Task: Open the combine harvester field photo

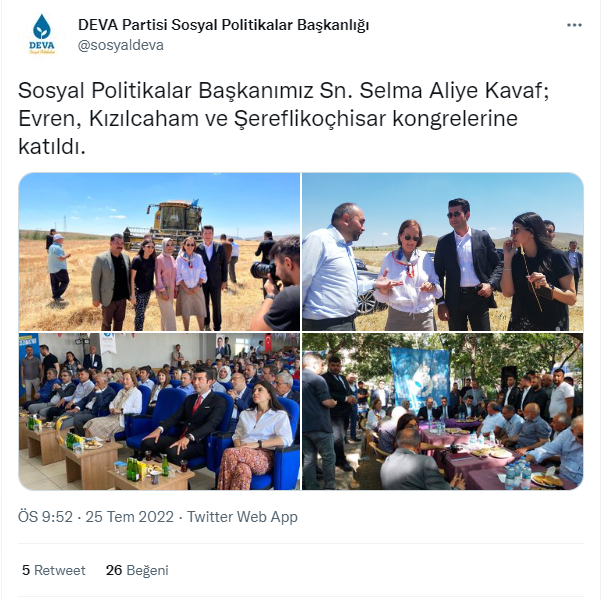Action: point(159,252)
